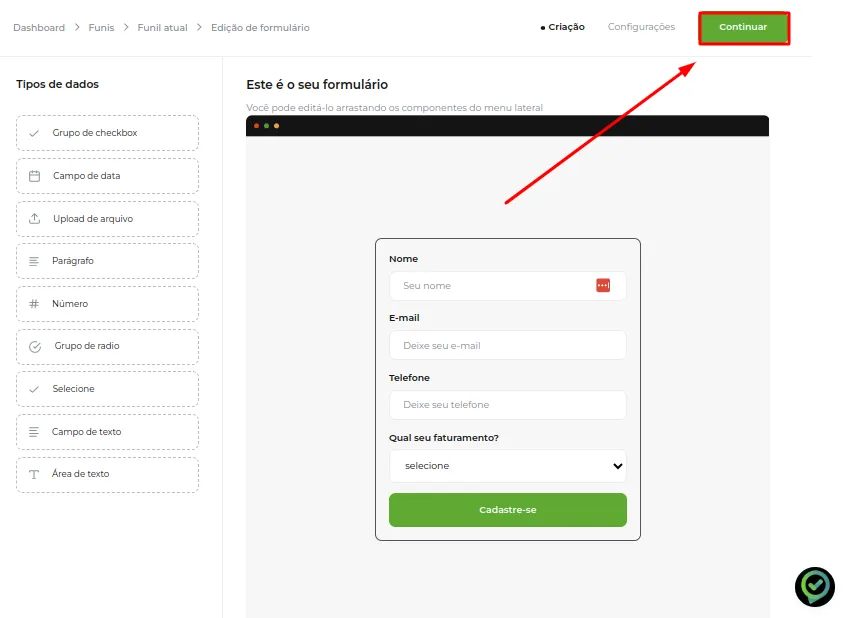Click the Deixe seu e-mail input field
The image size is (844, 618).
pyautogui.click(x=508, y=346)
